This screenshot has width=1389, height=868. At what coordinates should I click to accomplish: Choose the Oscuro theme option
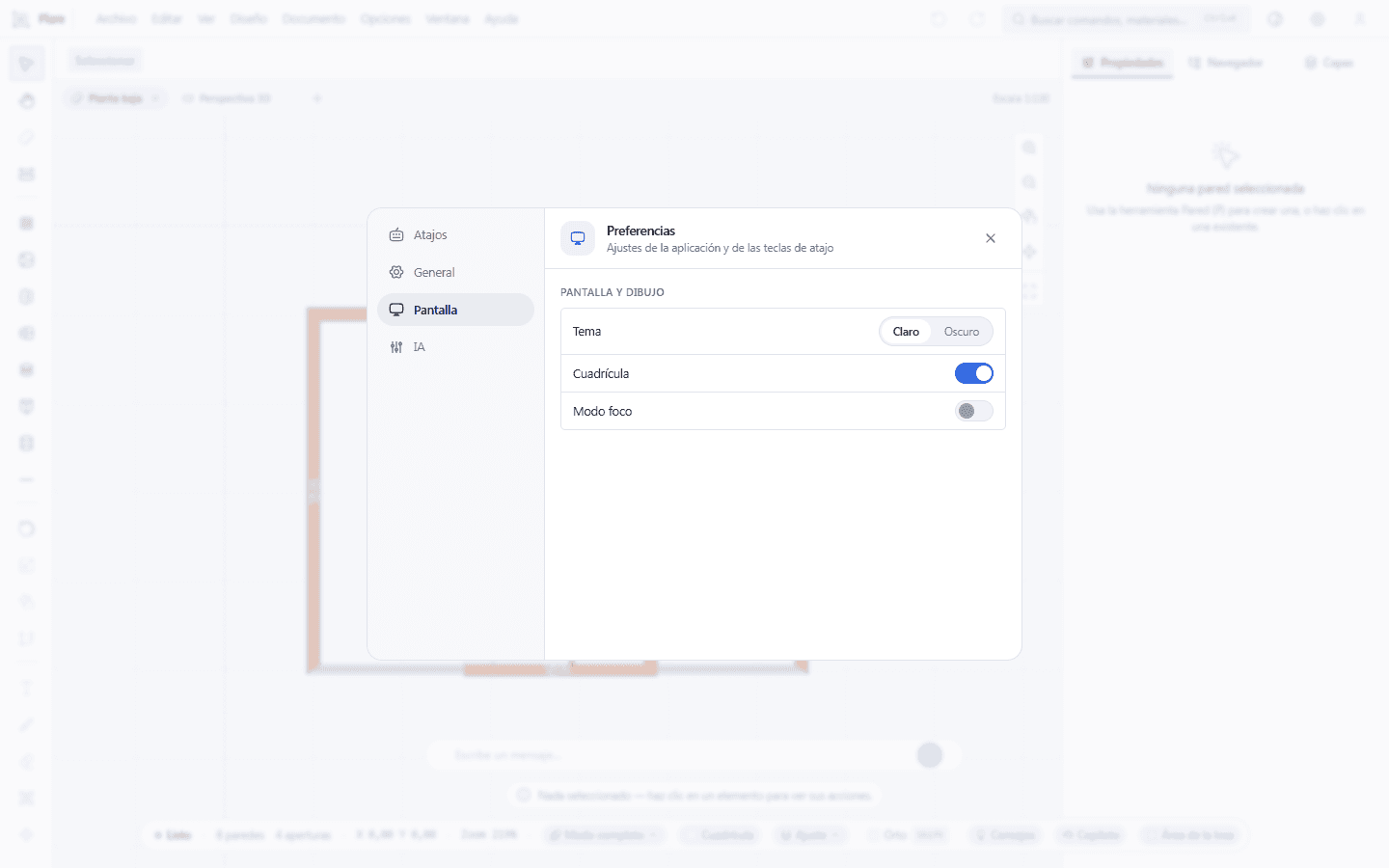pos(962,332)
